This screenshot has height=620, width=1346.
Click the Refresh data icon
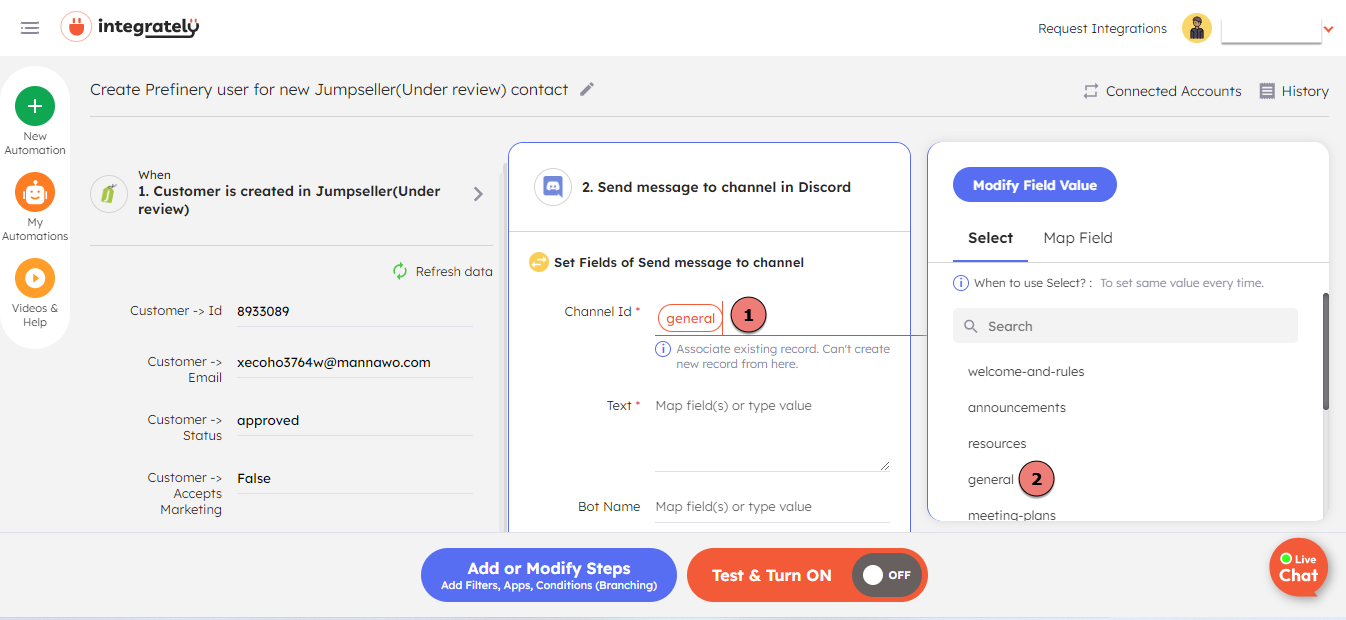pyautogui.click(x=400, y=271)
